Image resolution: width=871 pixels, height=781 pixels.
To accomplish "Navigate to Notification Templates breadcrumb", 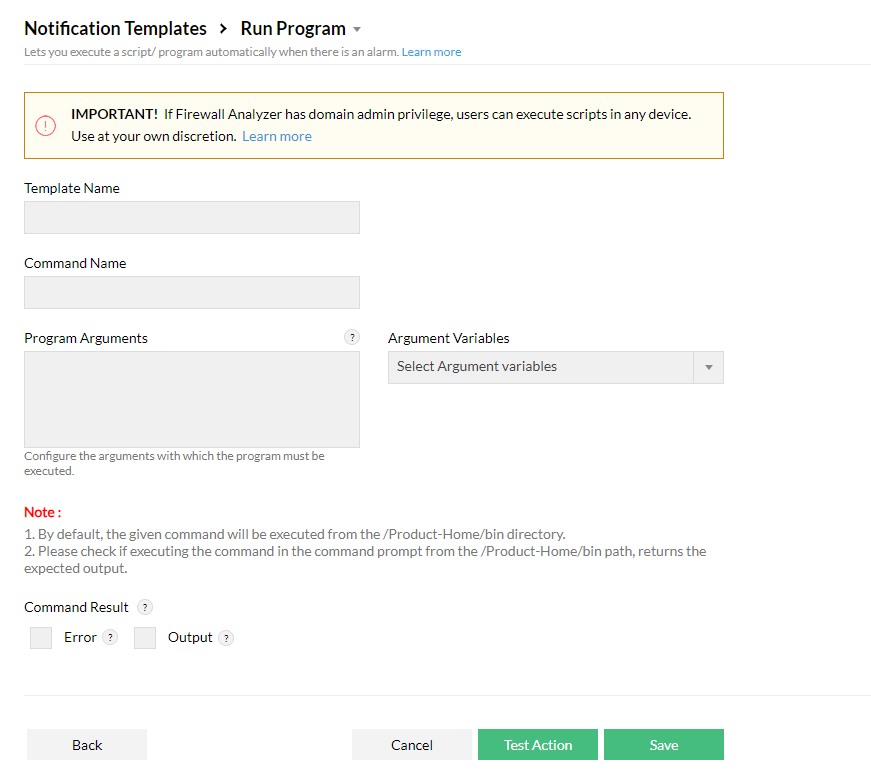I will tap(115, 28).
